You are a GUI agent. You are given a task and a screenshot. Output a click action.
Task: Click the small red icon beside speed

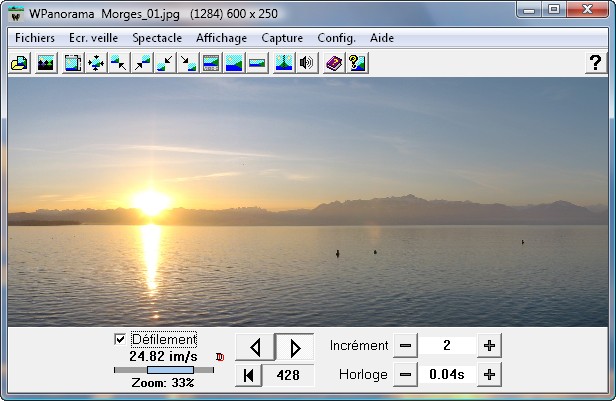click(x=220, y=356)
